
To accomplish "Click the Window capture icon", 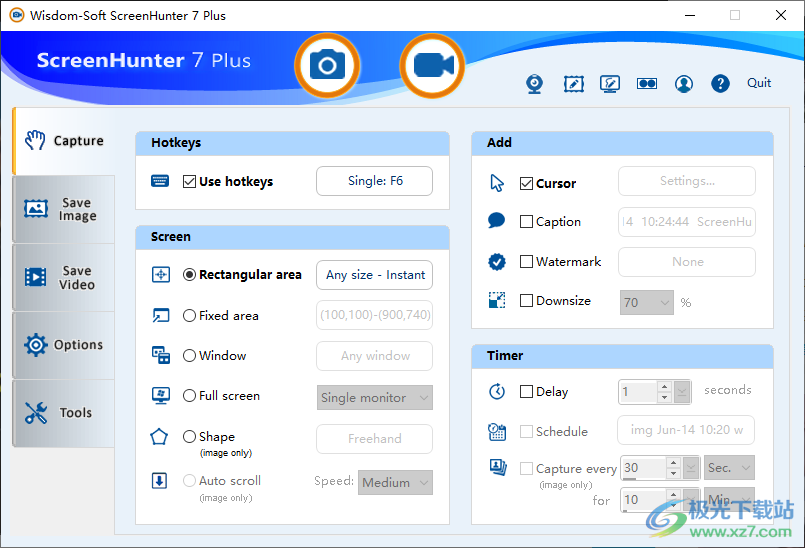I will point(161,355).
